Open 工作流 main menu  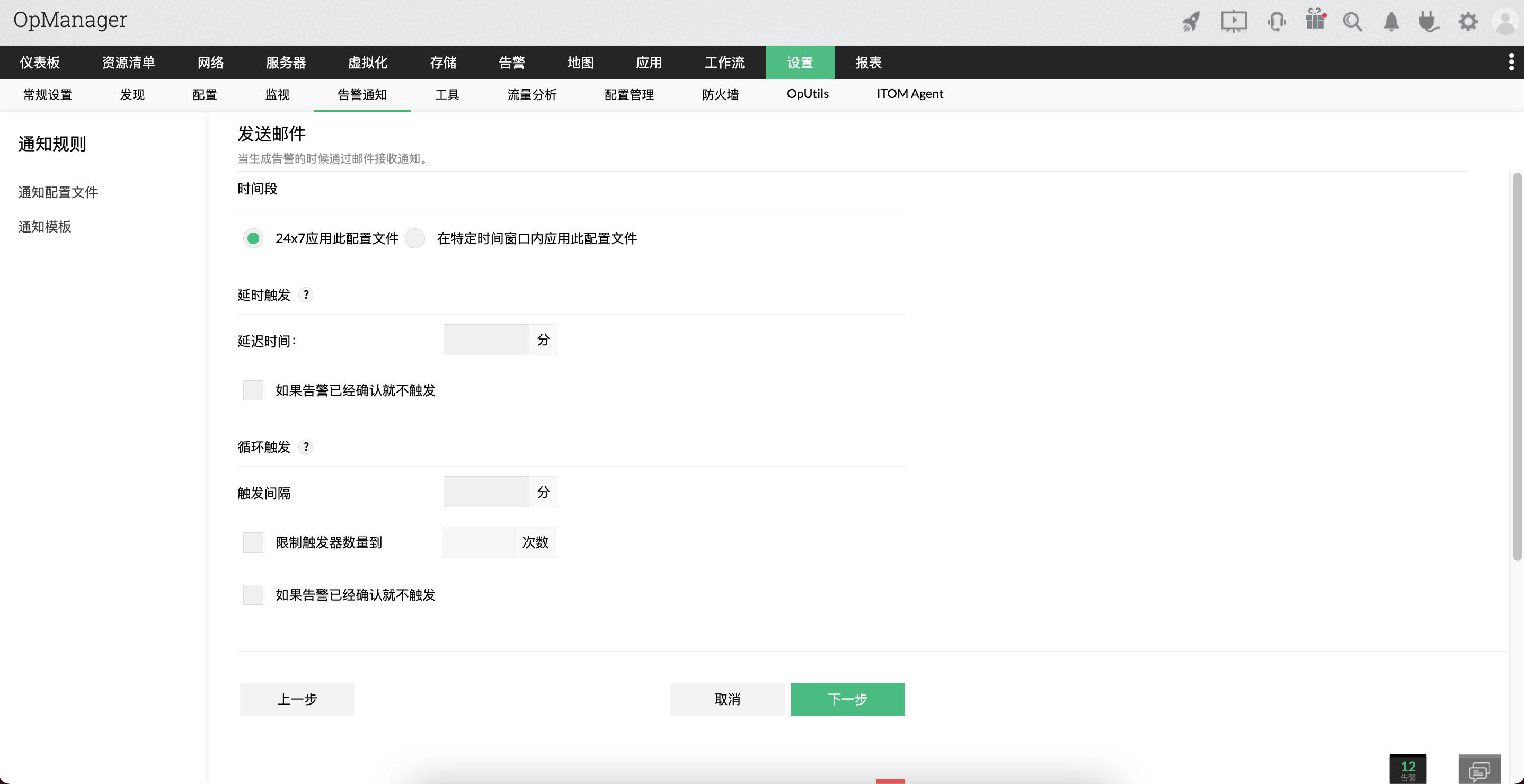pyautogui.click(x=725, y=62)
